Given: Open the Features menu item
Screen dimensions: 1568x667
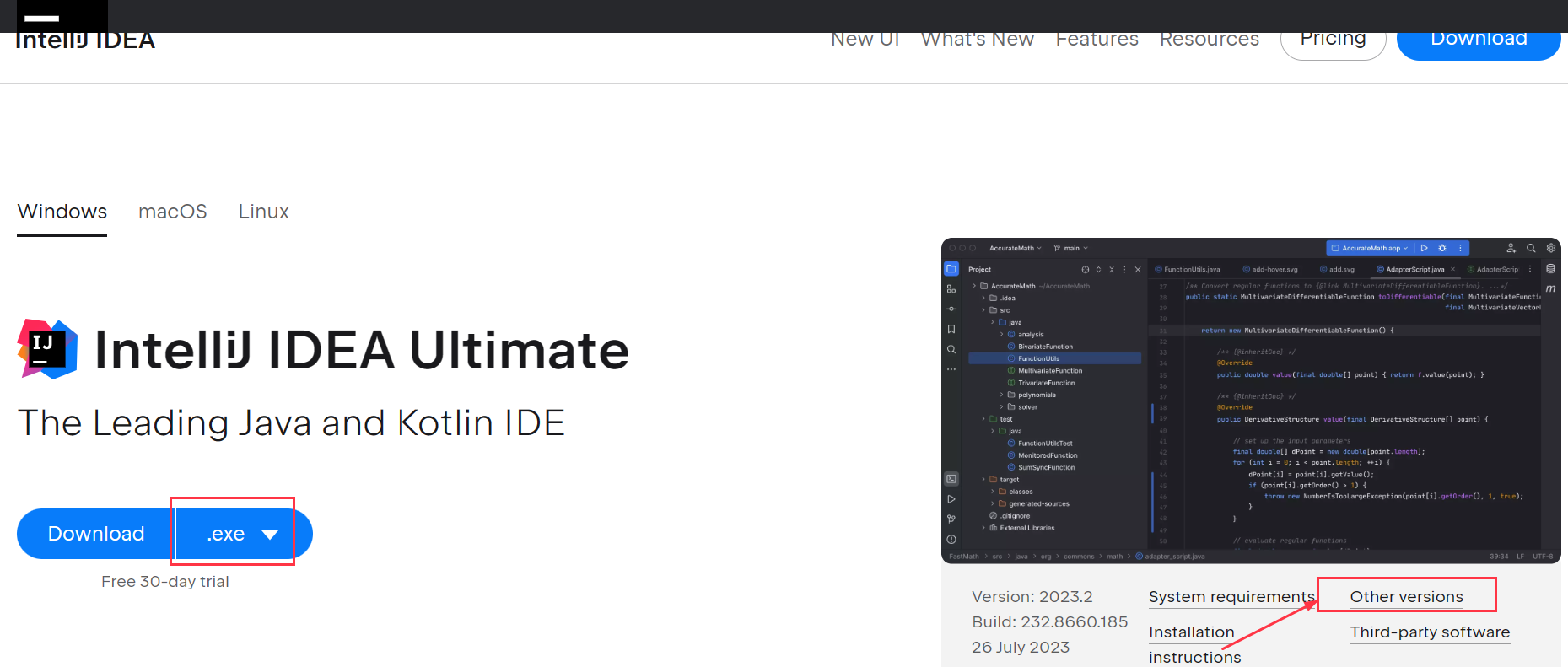Looking at the screenshot, I should 1097,40.
